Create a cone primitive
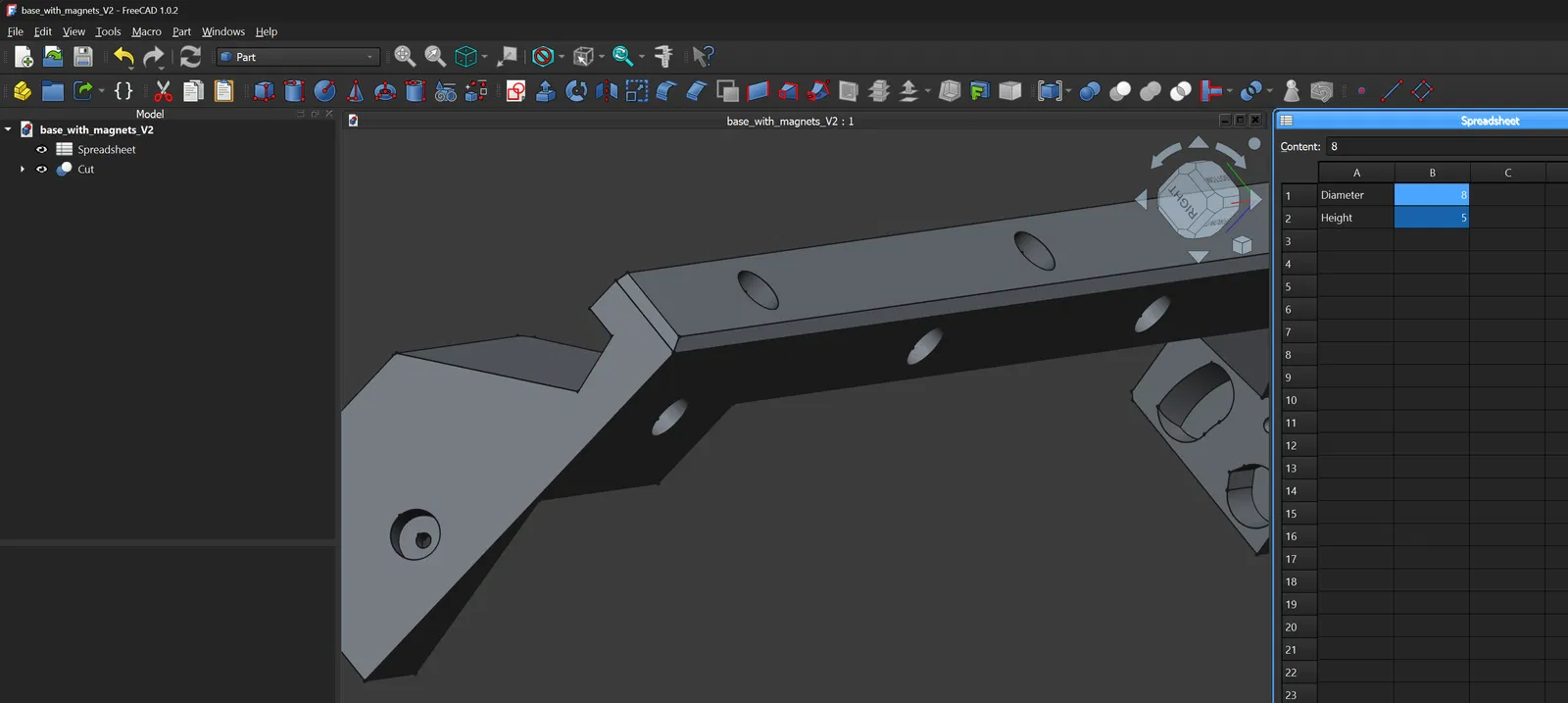This screenshot has width=1568, height=703. coord(355,91)
